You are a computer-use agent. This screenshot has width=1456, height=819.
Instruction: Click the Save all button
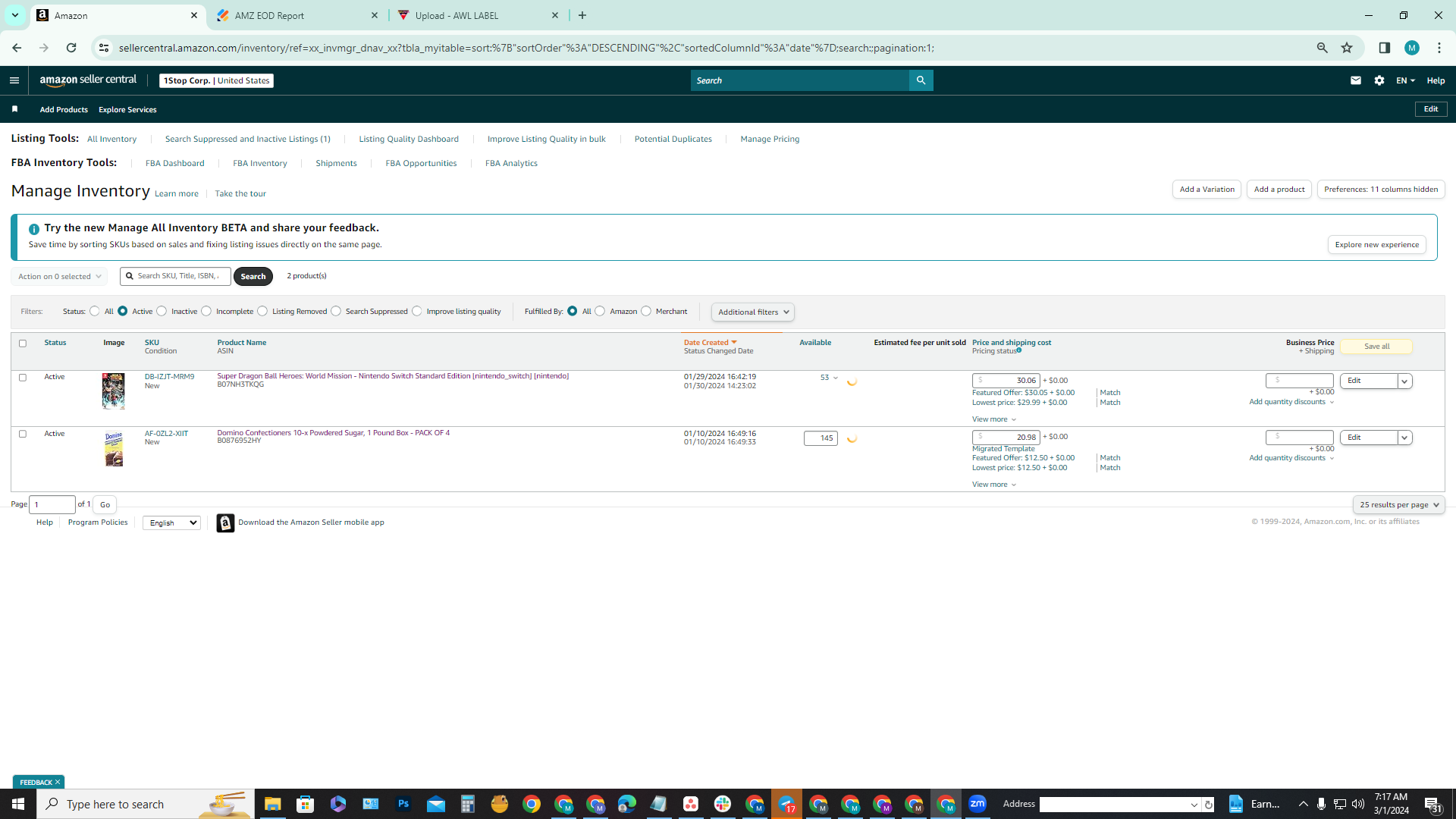pyautogui.click(x=1376, y=347)
